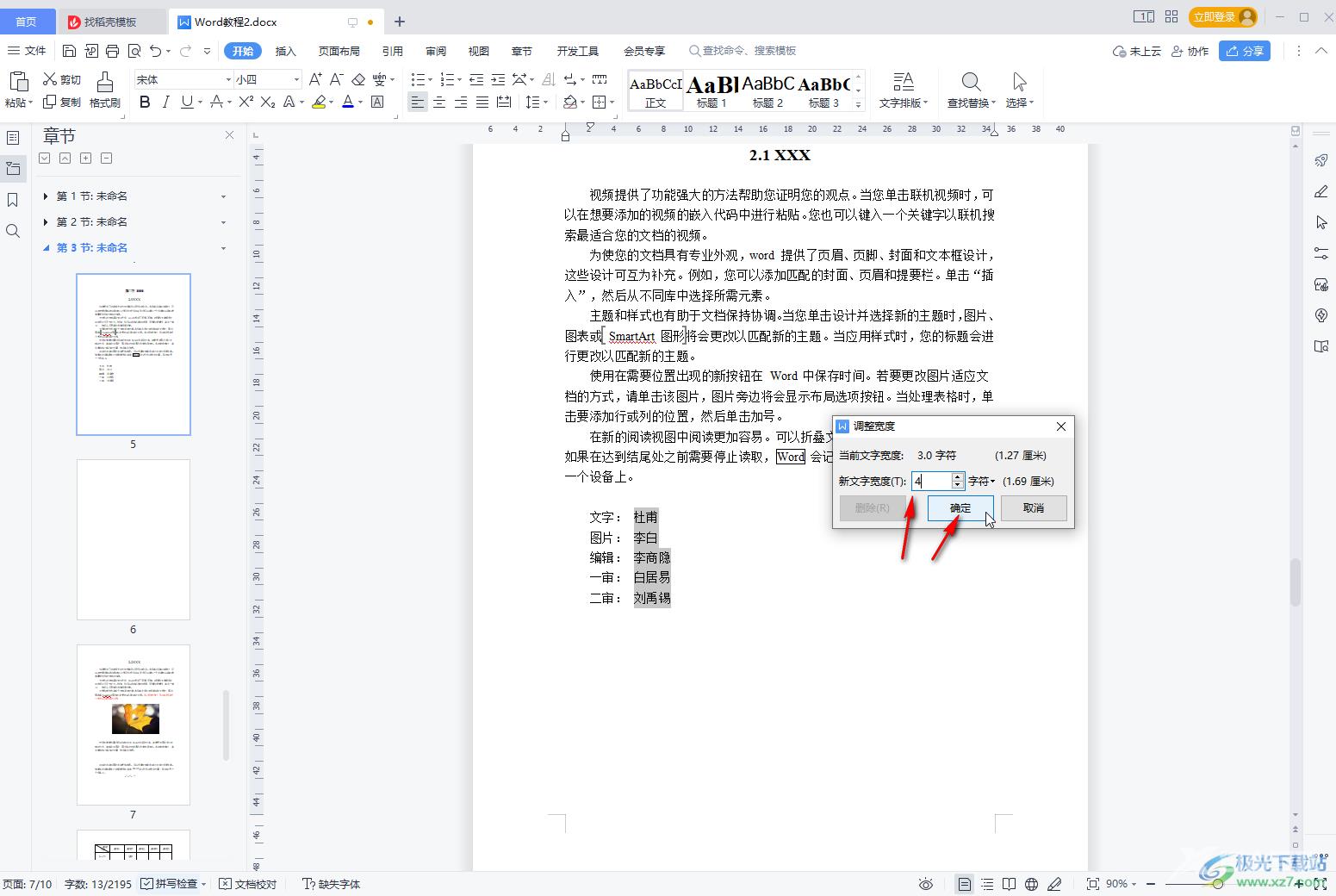Click 缺失字体 in the status bar

332,884
